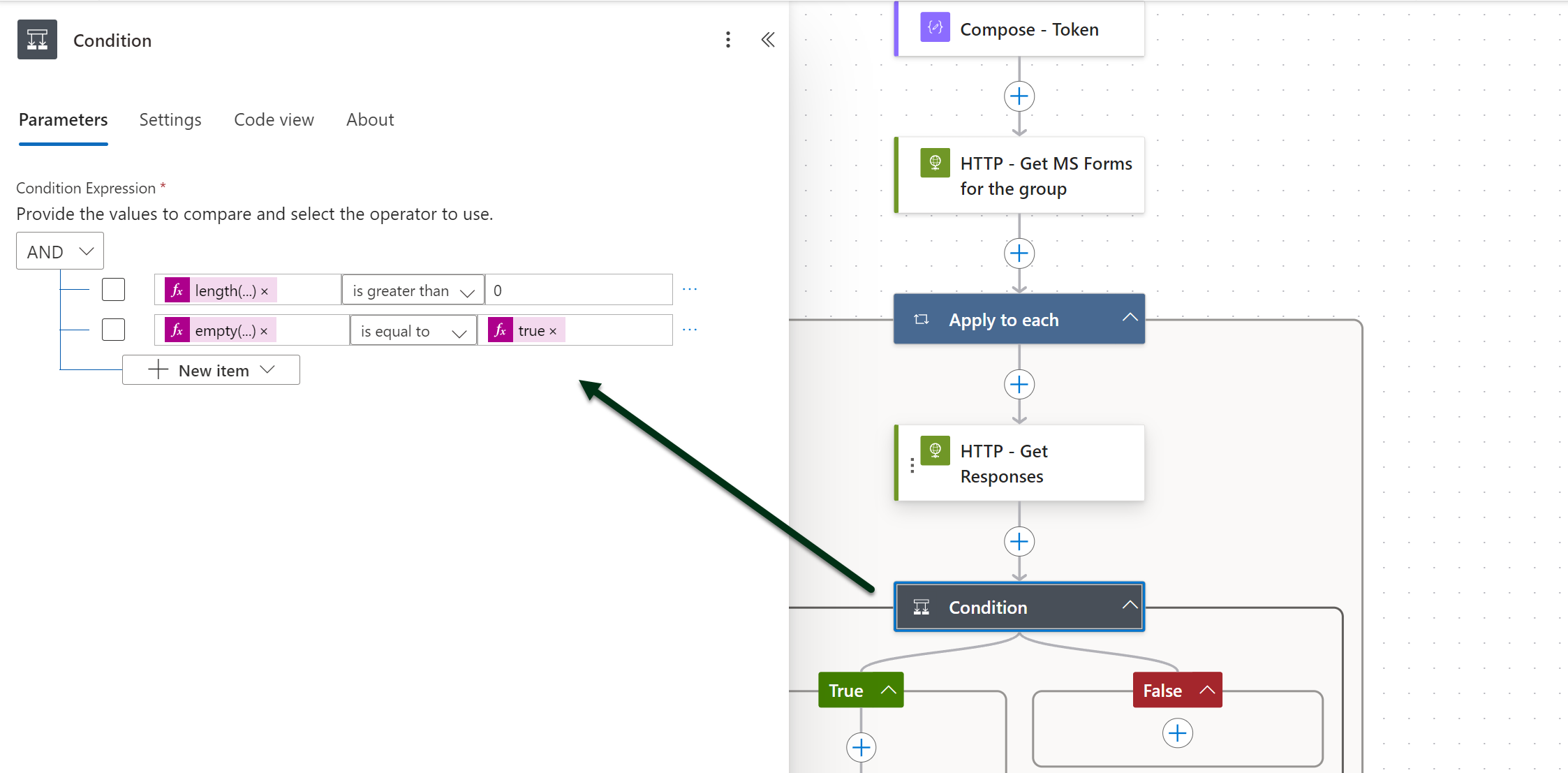Viewport: 1568px width, 773px height.
Task: Switch to the Settings tab
Action: pyautogui.click(x=170, y=120)
